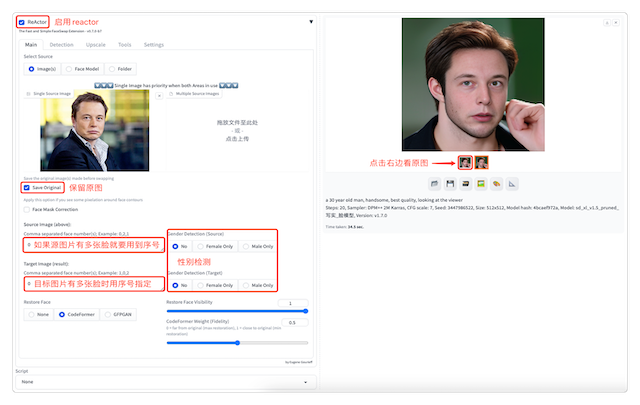This screenshot has width=640, height=405.
Task: Adjust the Restore Face Visibility slider
Action: (237, 311)
